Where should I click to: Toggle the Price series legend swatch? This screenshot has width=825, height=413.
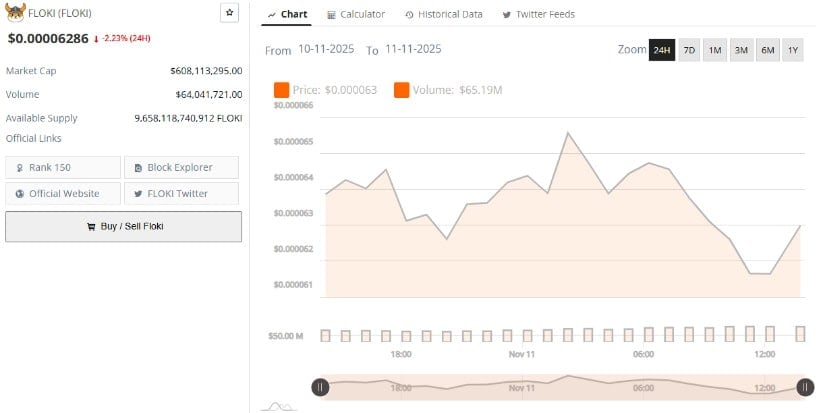click(281, 90)
